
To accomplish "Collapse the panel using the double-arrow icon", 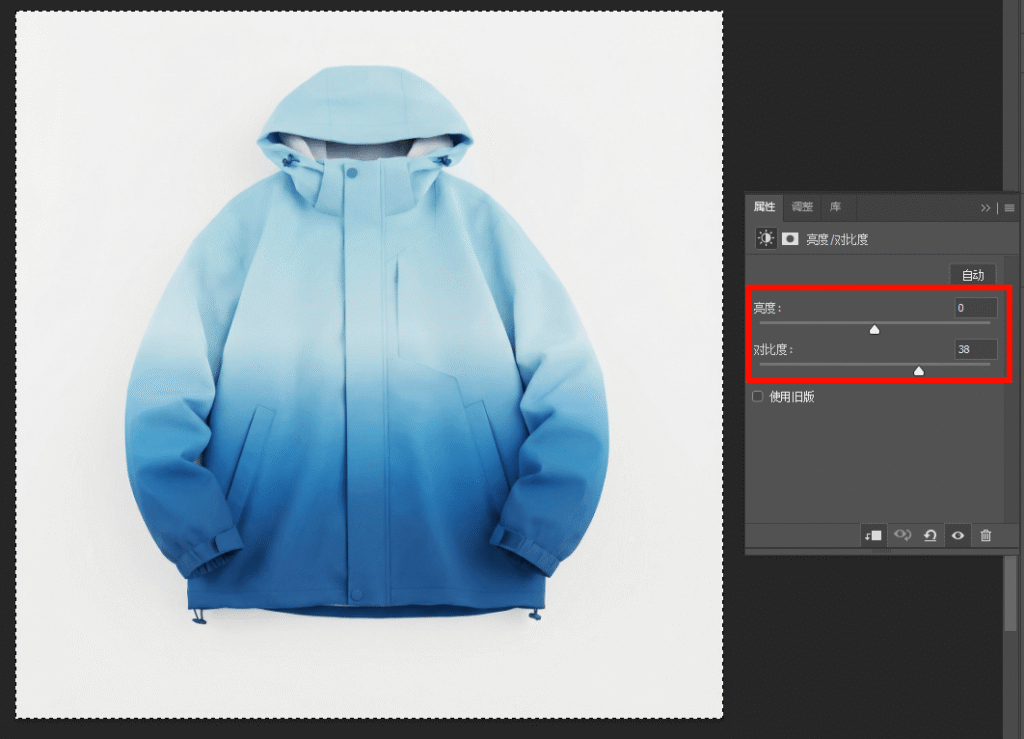I will coord(986,208).
